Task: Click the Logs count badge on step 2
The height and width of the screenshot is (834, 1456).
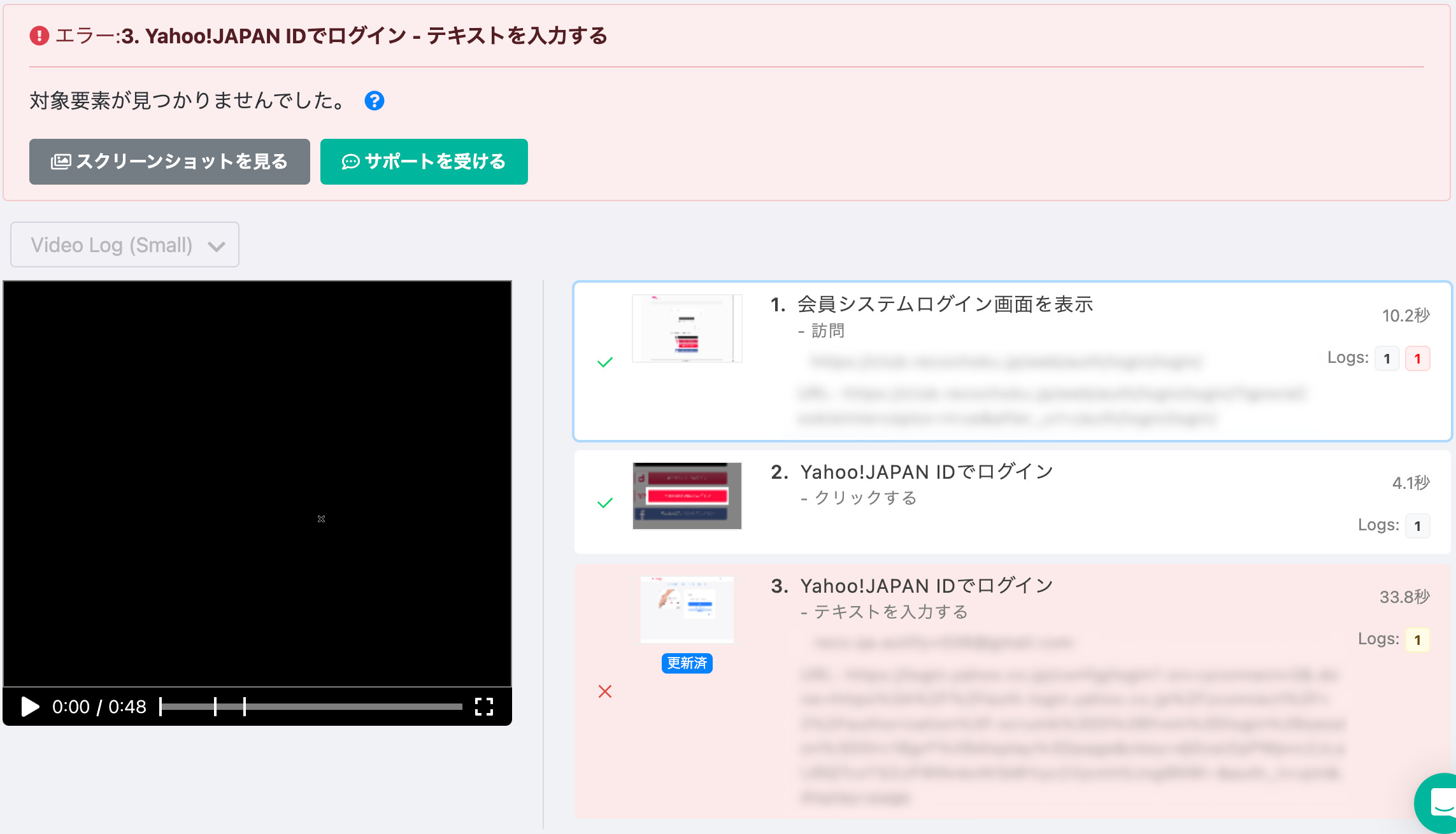Action: click(x=1417, y=525)
